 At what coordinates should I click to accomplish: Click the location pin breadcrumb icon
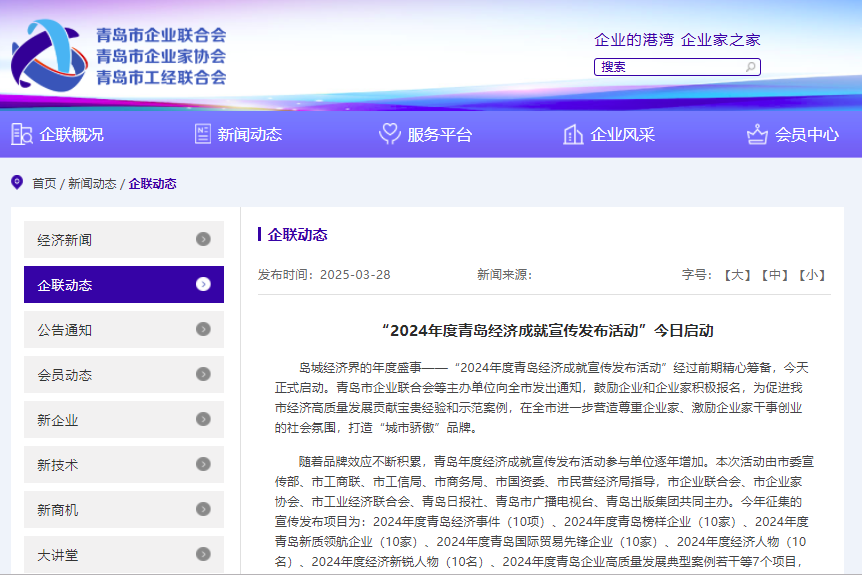click(16, 182)
